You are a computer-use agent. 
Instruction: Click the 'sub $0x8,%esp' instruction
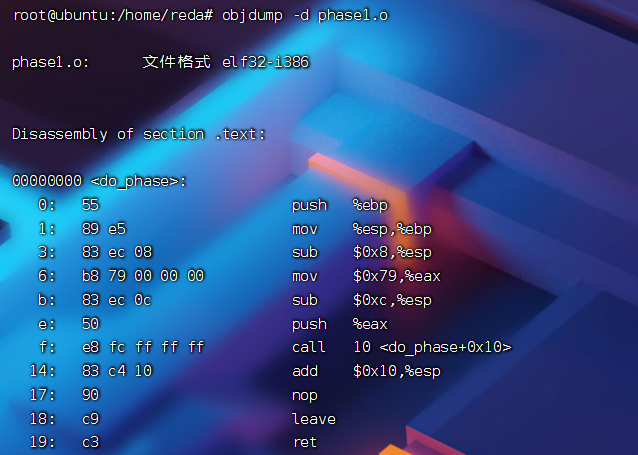click(362, 253)
